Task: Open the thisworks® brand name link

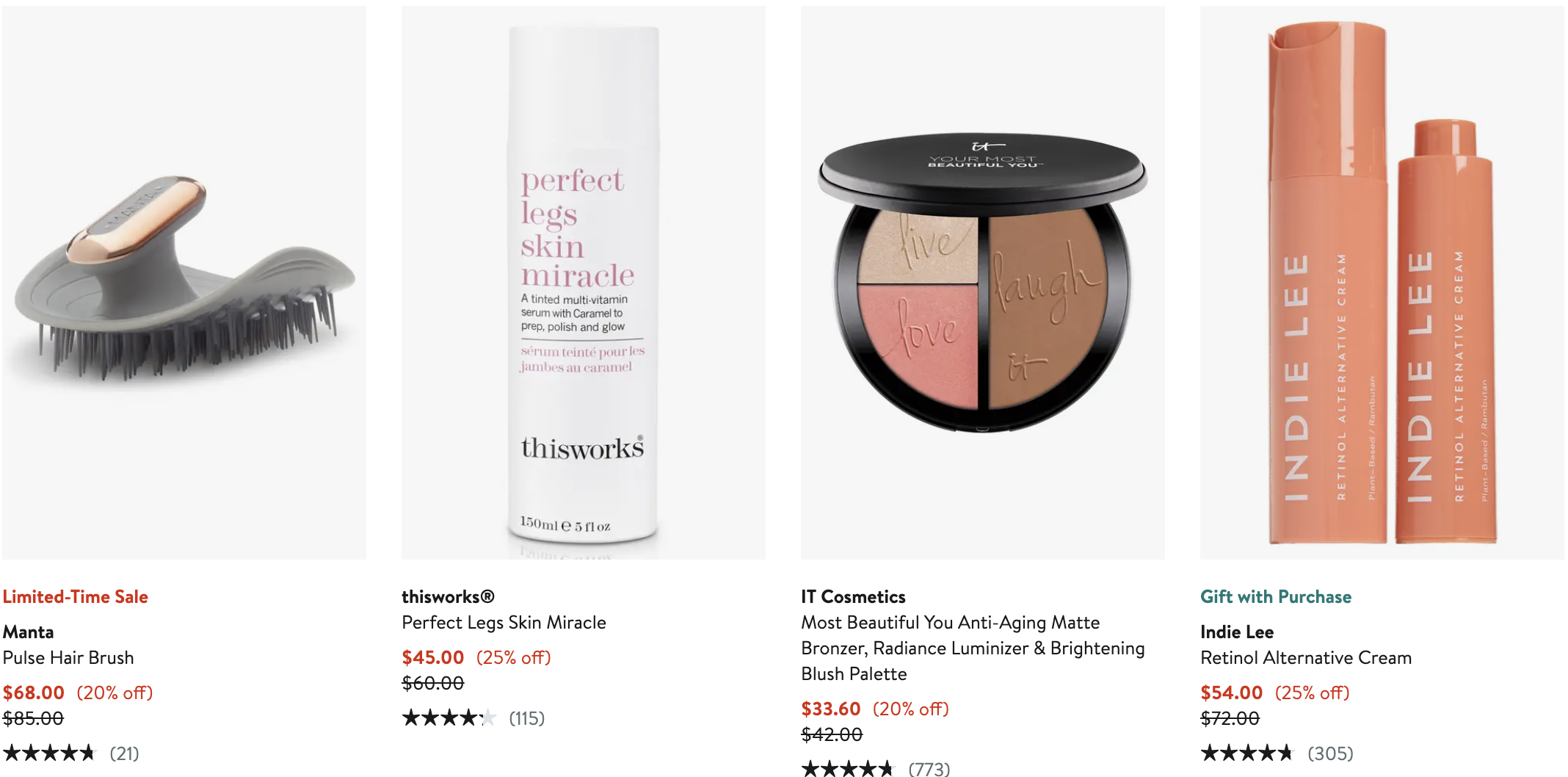Action: tap(449, 597)
